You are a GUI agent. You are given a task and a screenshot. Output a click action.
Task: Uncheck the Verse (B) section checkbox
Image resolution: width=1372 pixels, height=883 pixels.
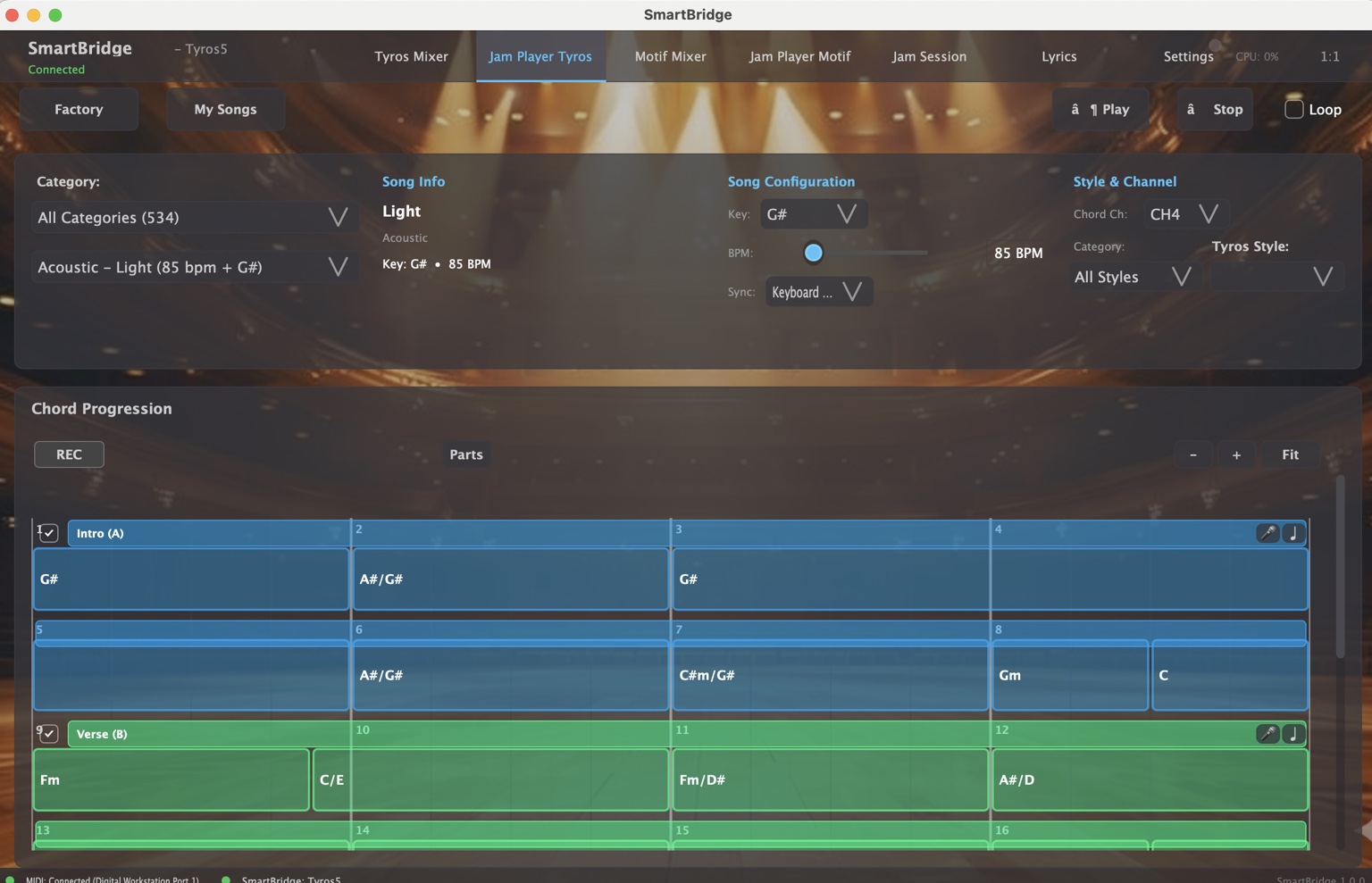pyautogui.click(x=49, y=734)
